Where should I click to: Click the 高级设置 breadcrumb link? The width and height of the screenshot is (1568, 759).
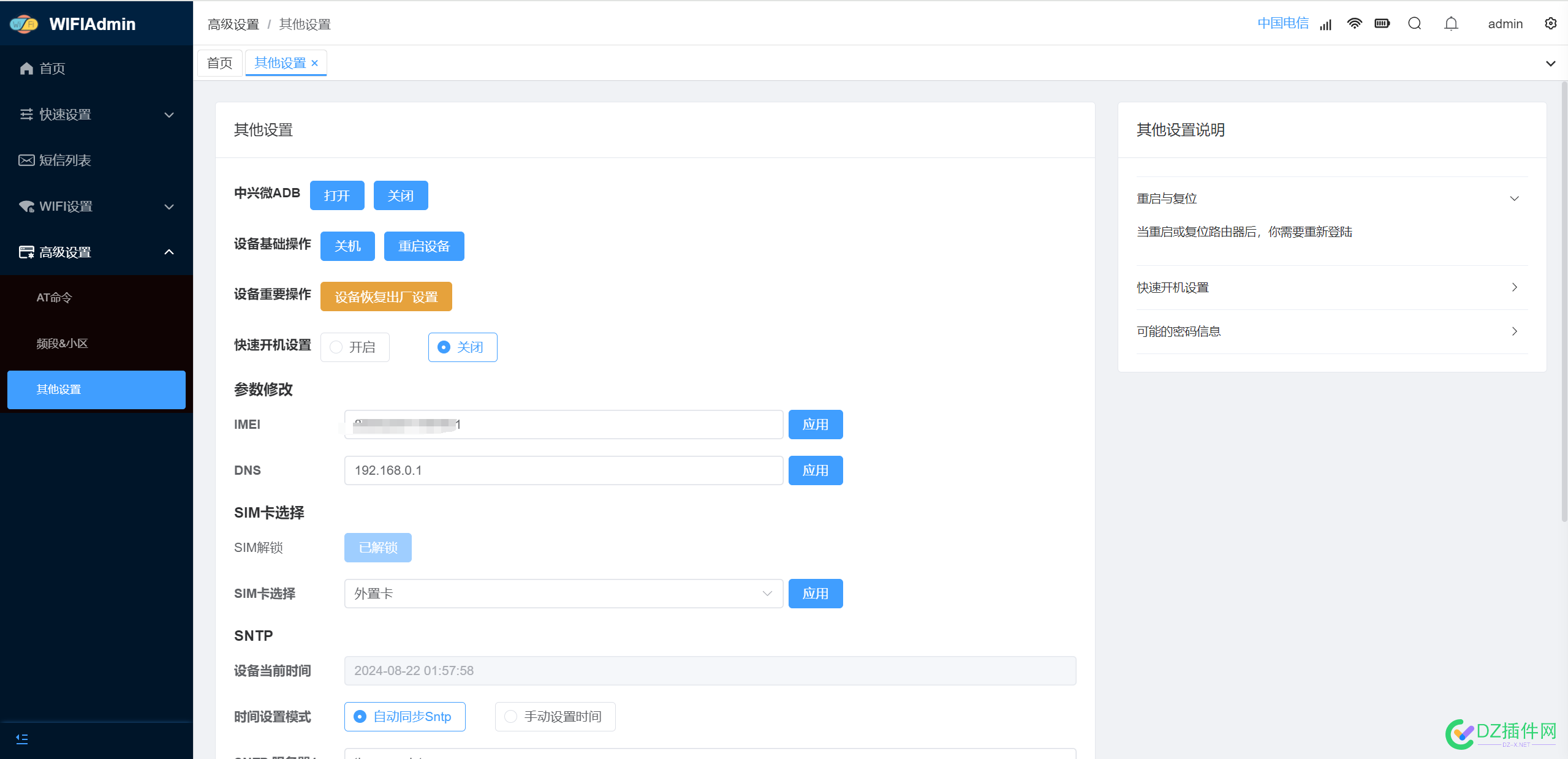coord(233,25)
